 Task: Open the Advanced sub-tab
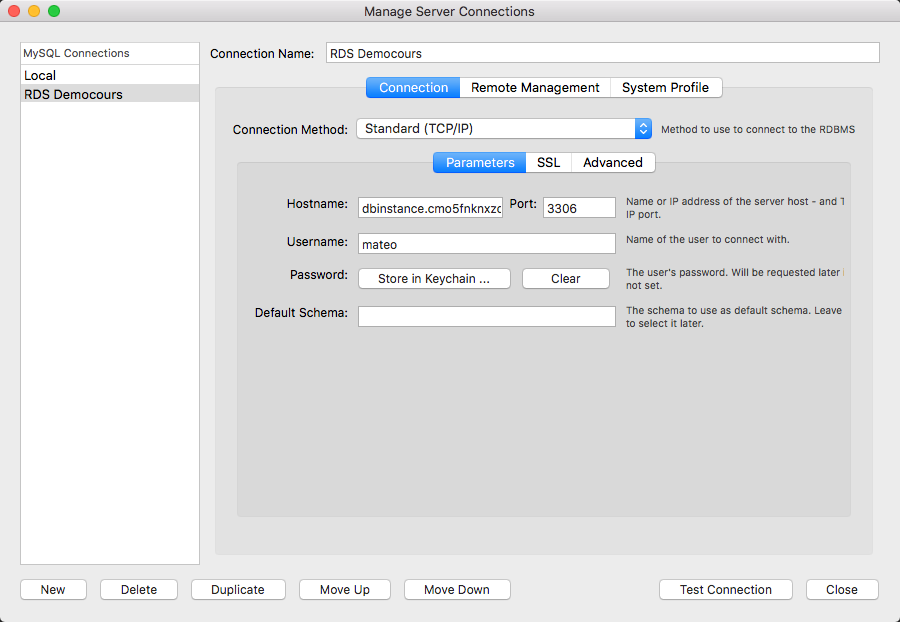click(613, 162)
